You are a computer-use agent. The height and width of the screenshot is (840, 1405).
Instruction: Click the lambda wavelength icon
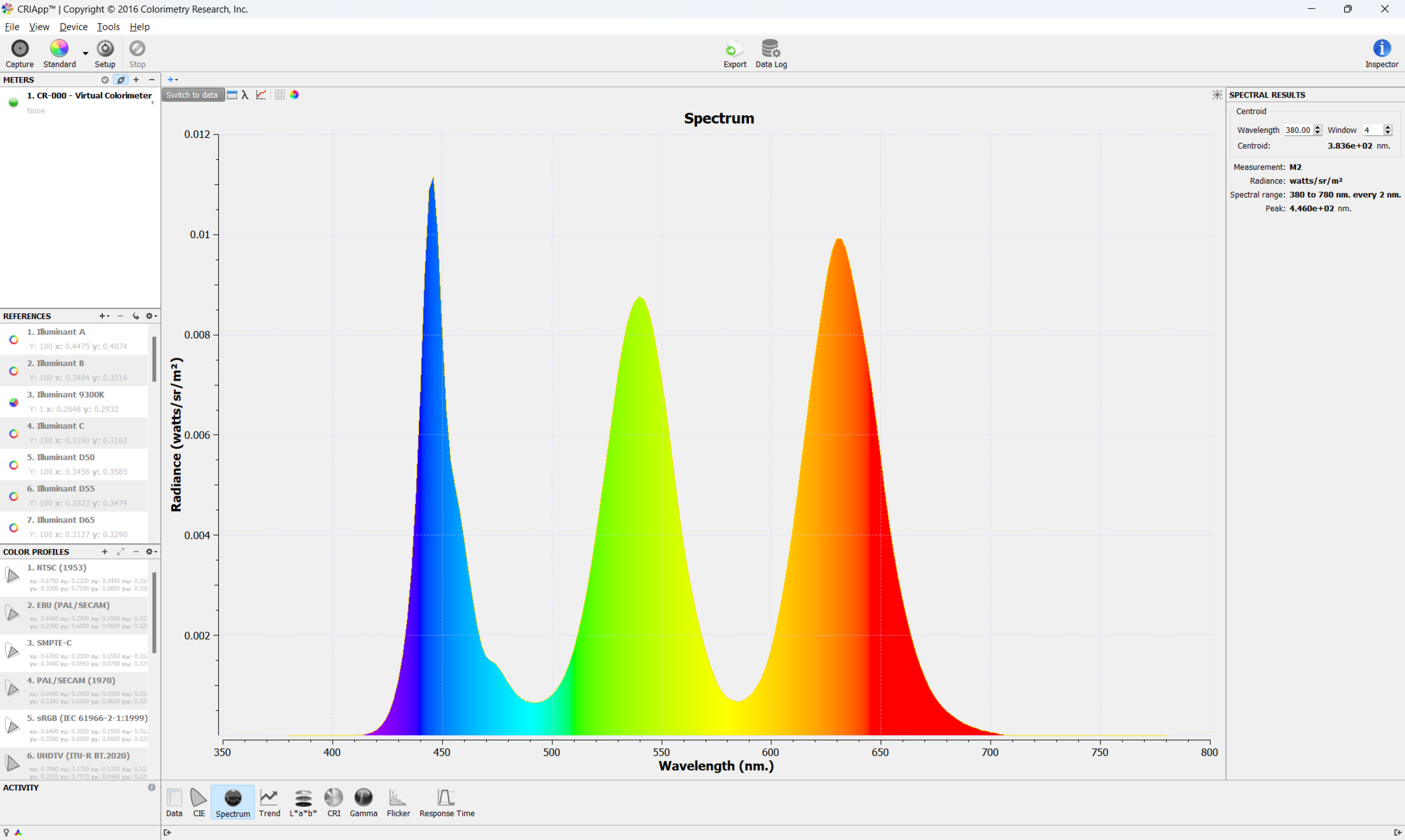[x=245, y=95]
